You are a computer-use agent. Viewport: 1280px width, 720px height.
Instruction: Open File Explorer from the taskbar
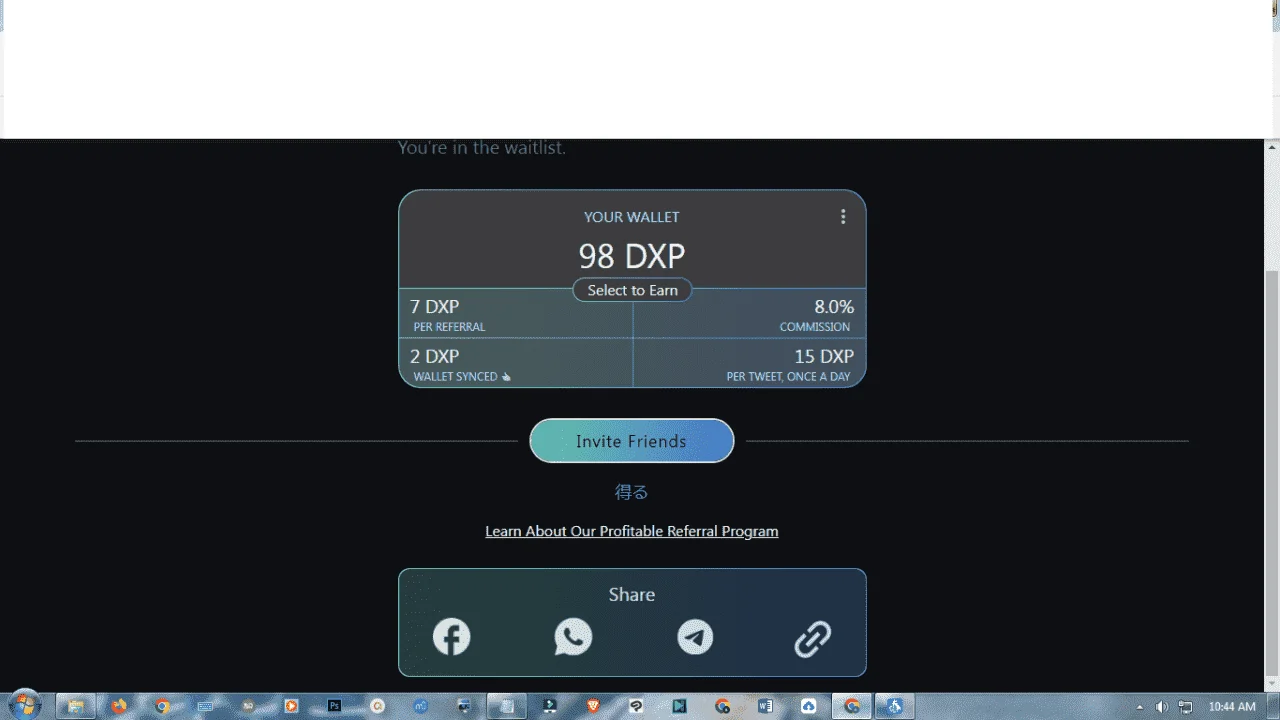[76, 706]
